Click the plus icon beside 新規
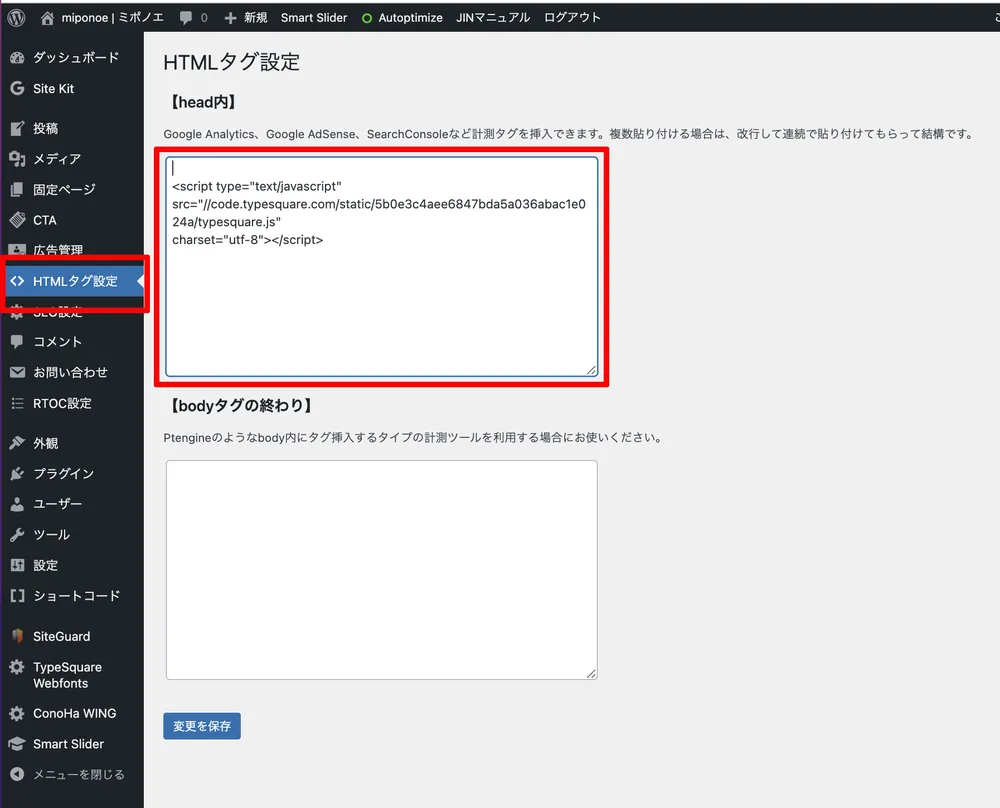1000x808 pixels. point(230,18)
